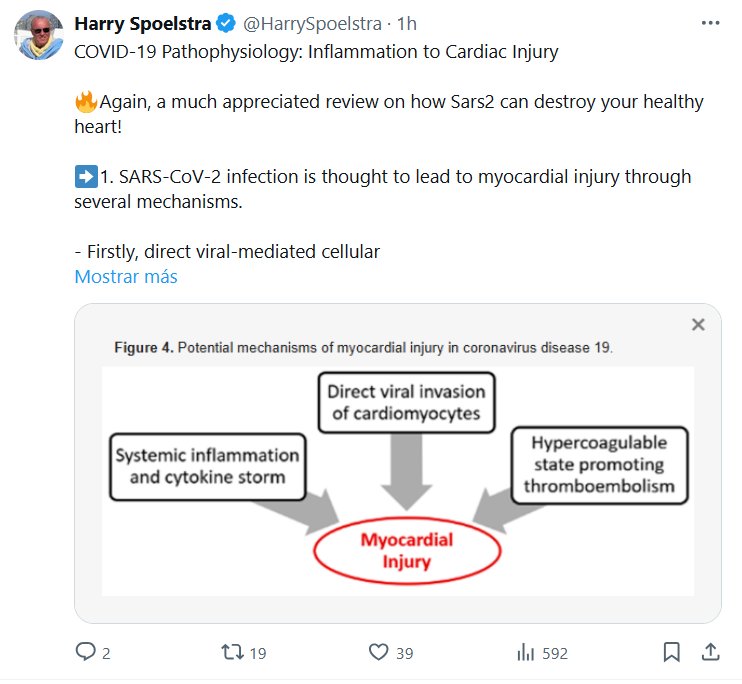Screen dimensions: 742x684
Task: Expand the tweet with Mostrar más
Action: (x=126, y=276)
